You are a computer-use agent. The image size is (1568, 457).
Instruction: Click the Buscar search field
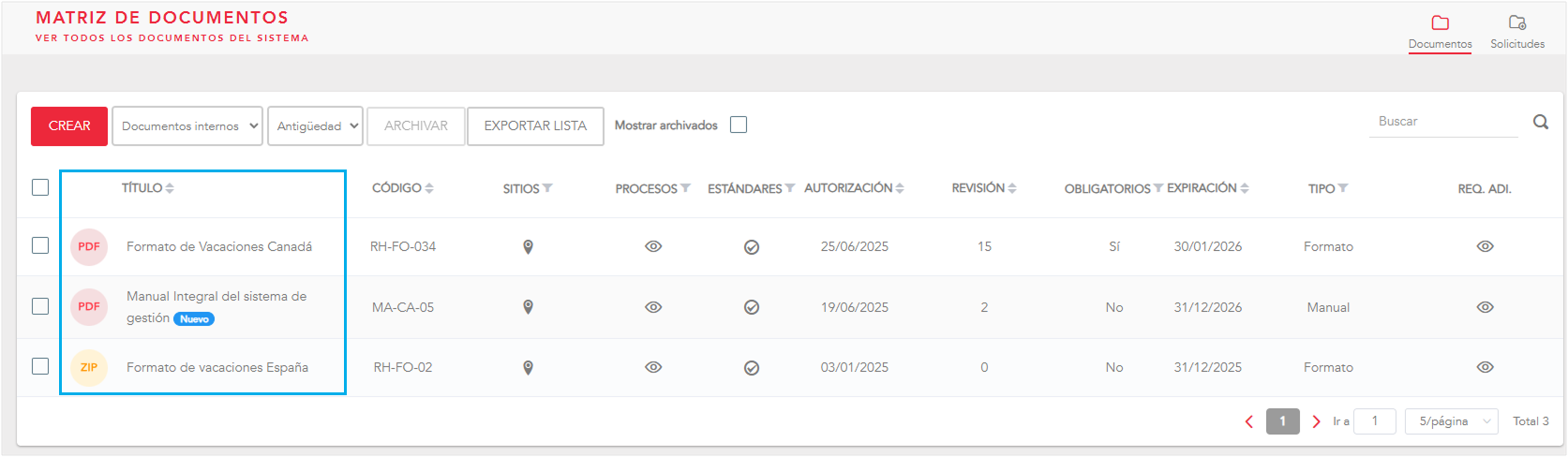tap(1443, 122)
